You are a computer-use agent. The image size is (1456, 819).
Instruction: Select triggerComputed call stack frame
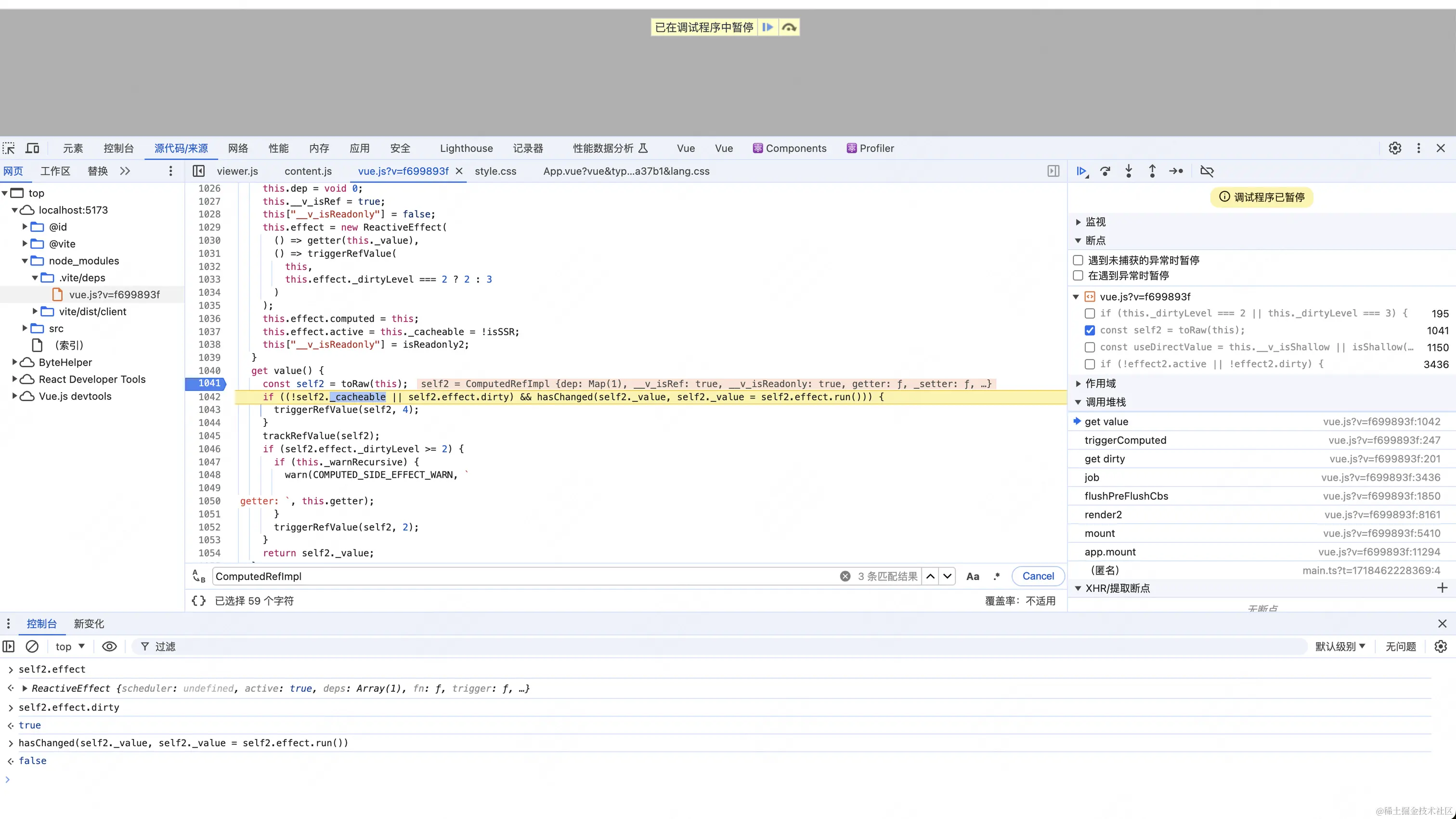pyautogui.click(x=1125, y=440)
